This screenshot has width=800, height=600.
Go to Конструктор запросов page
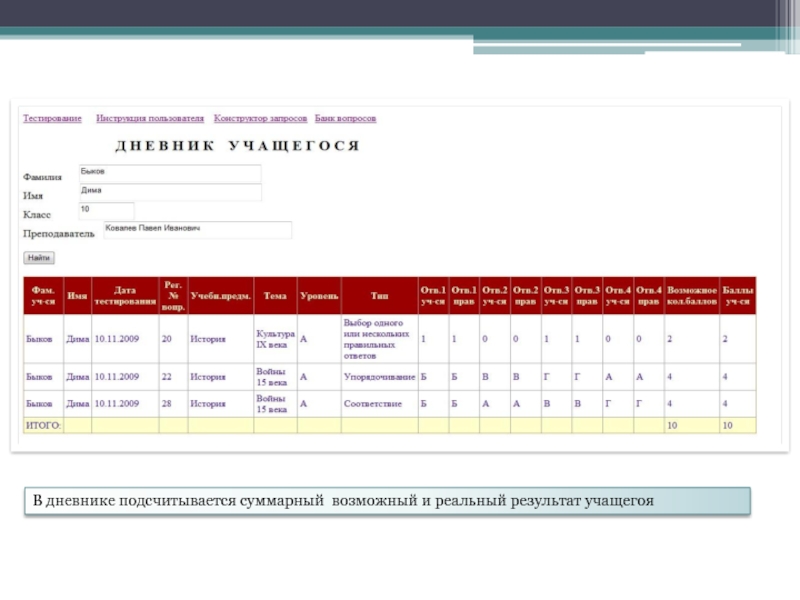coord(259,118)
